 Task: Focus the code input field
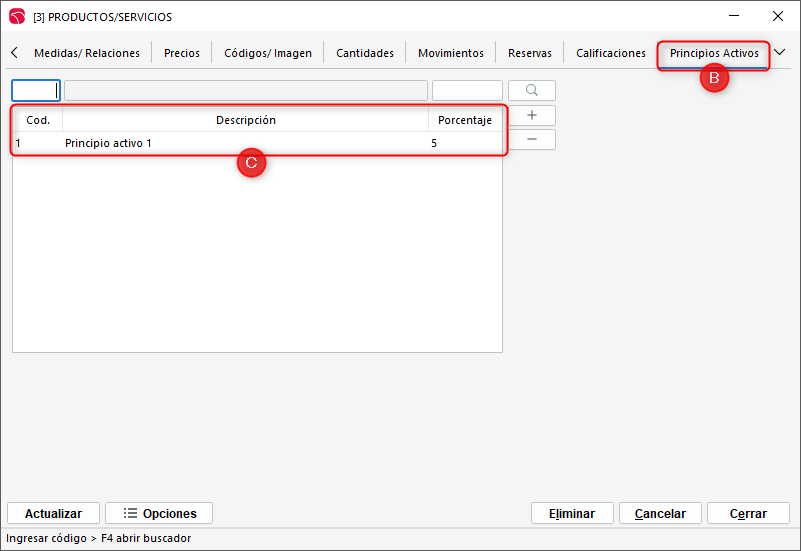point(36,91)
